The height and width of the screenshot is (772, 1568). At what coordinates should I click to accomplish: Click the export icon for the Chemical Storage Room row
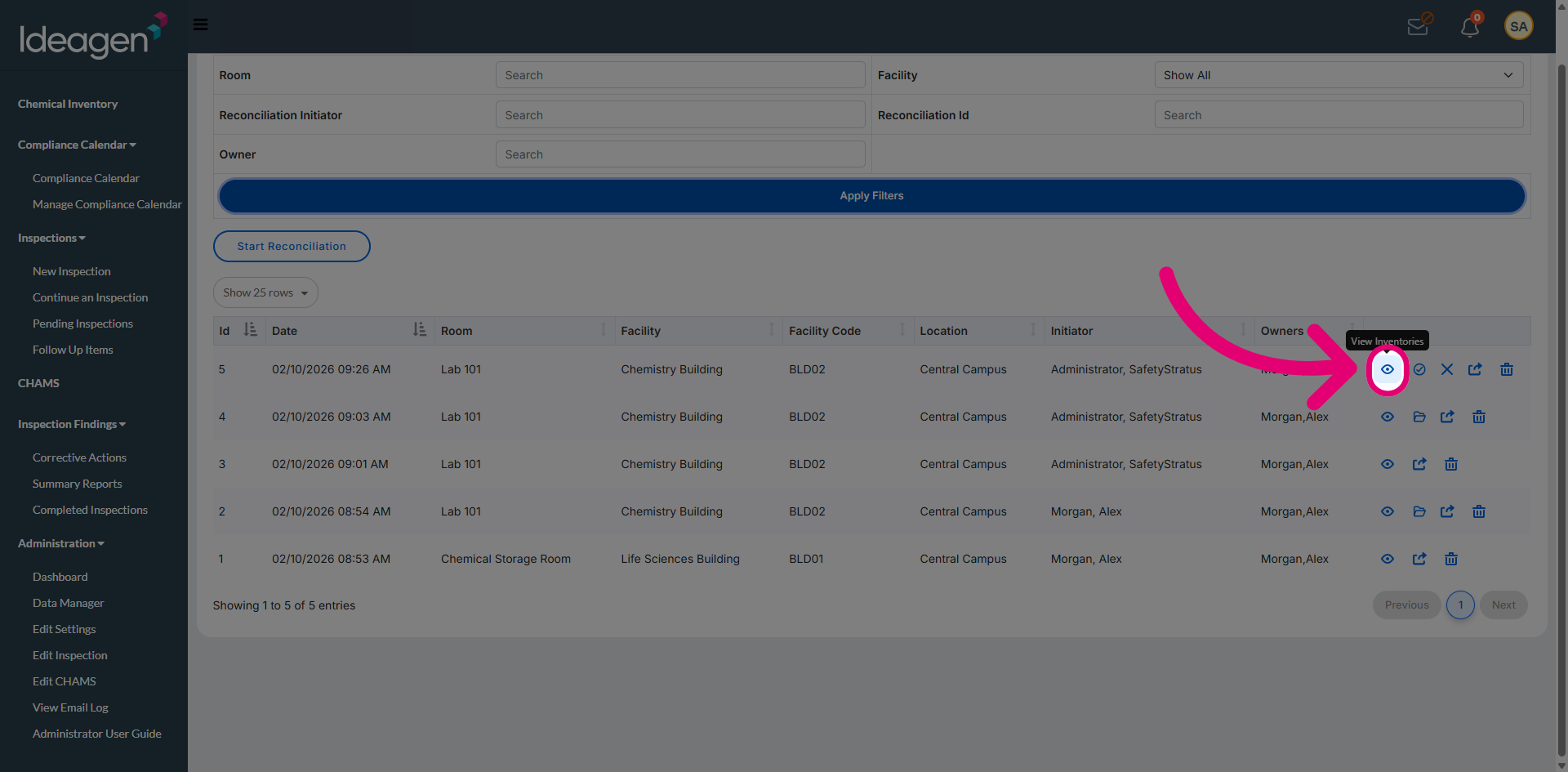[1419, 559]
